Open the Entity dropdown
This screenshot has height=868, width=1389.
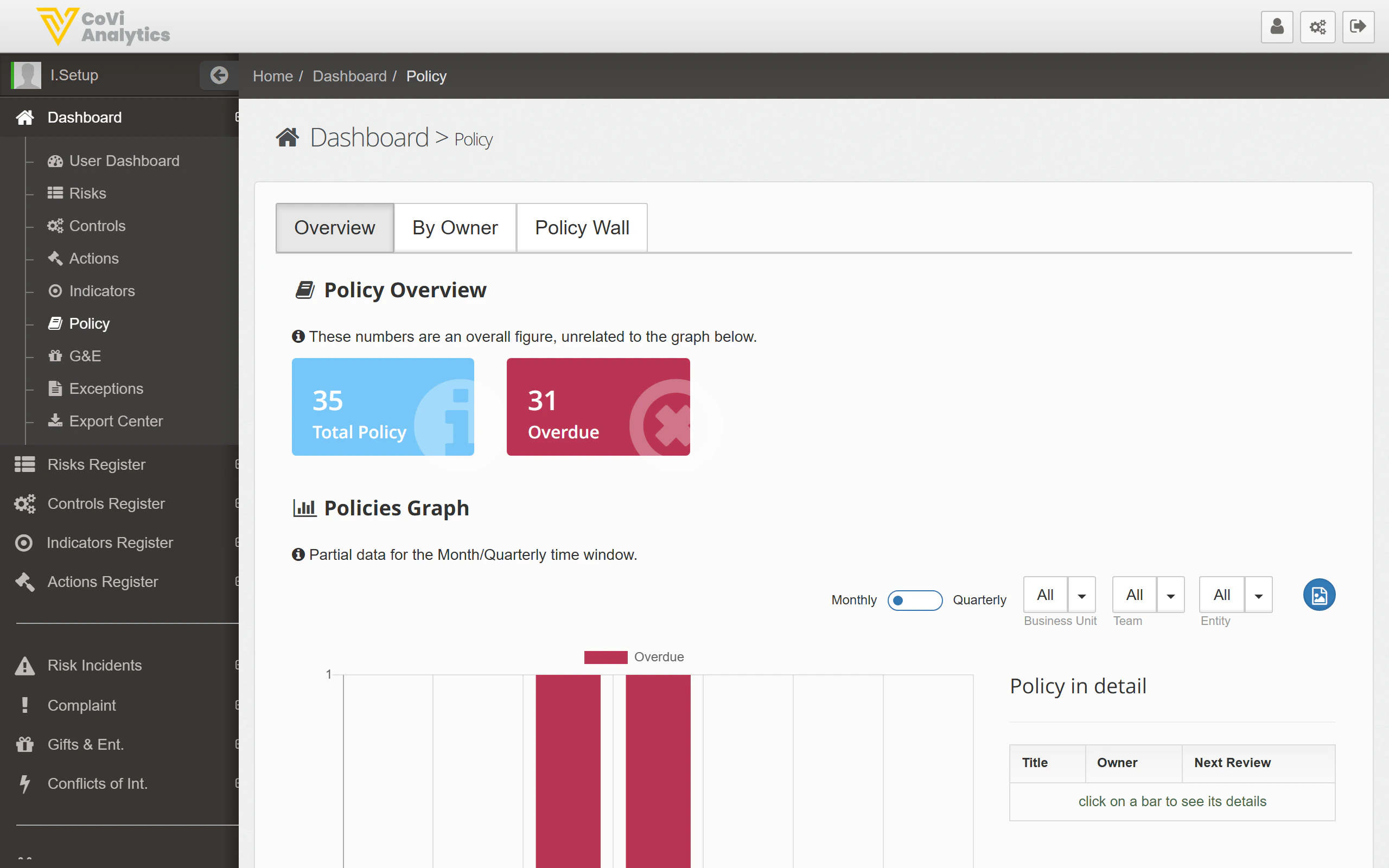click(1259, 595)
